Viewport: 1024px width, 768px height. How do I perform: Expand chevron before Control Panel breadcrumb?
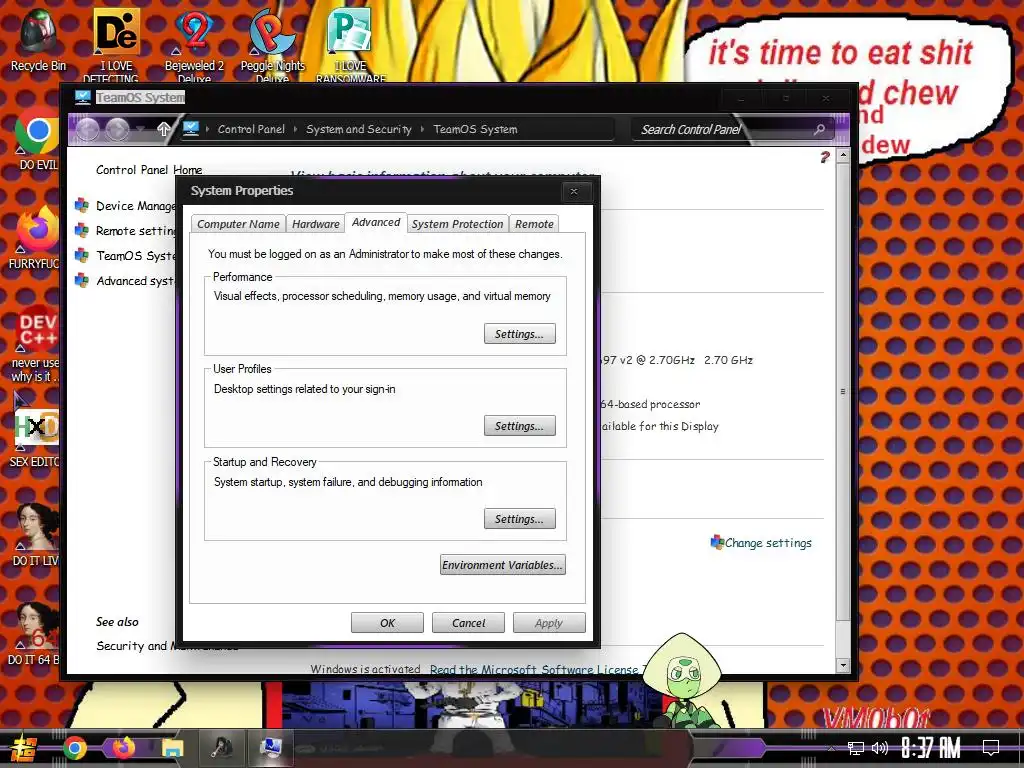[x=207, y=129]
